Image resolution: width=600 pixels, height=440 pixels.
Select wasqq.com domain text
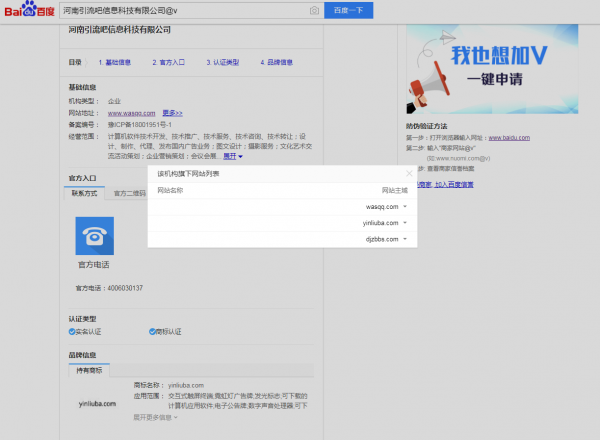(382, 207)
